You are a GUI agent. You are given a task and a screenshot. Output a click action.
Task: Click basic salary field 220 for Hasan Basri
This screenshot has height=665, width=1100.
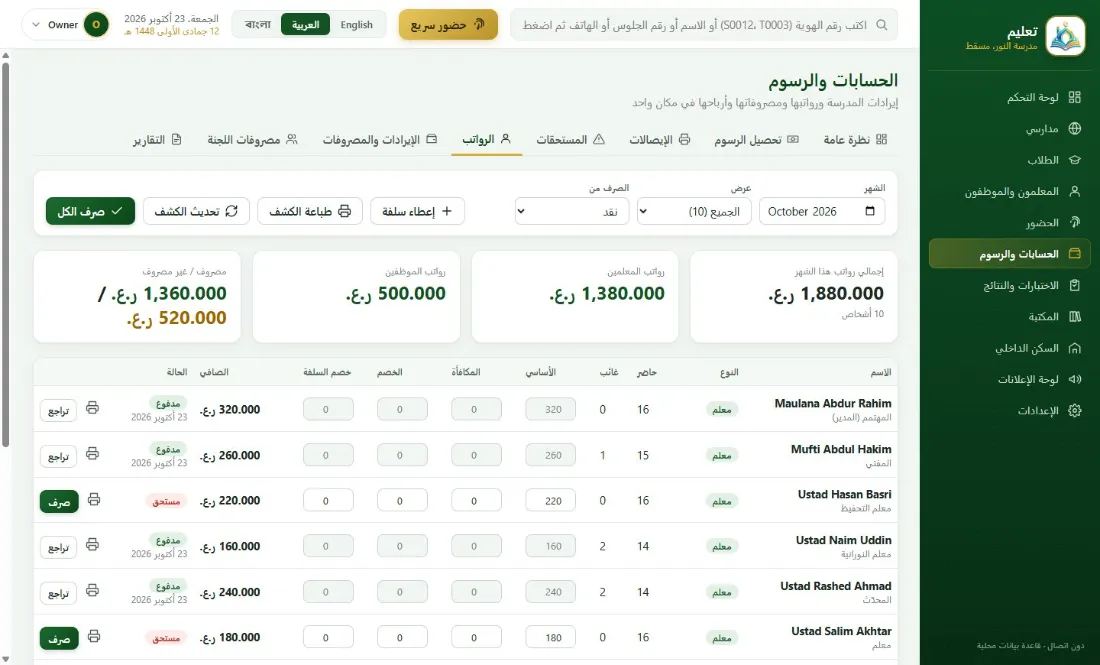[551, 501]
